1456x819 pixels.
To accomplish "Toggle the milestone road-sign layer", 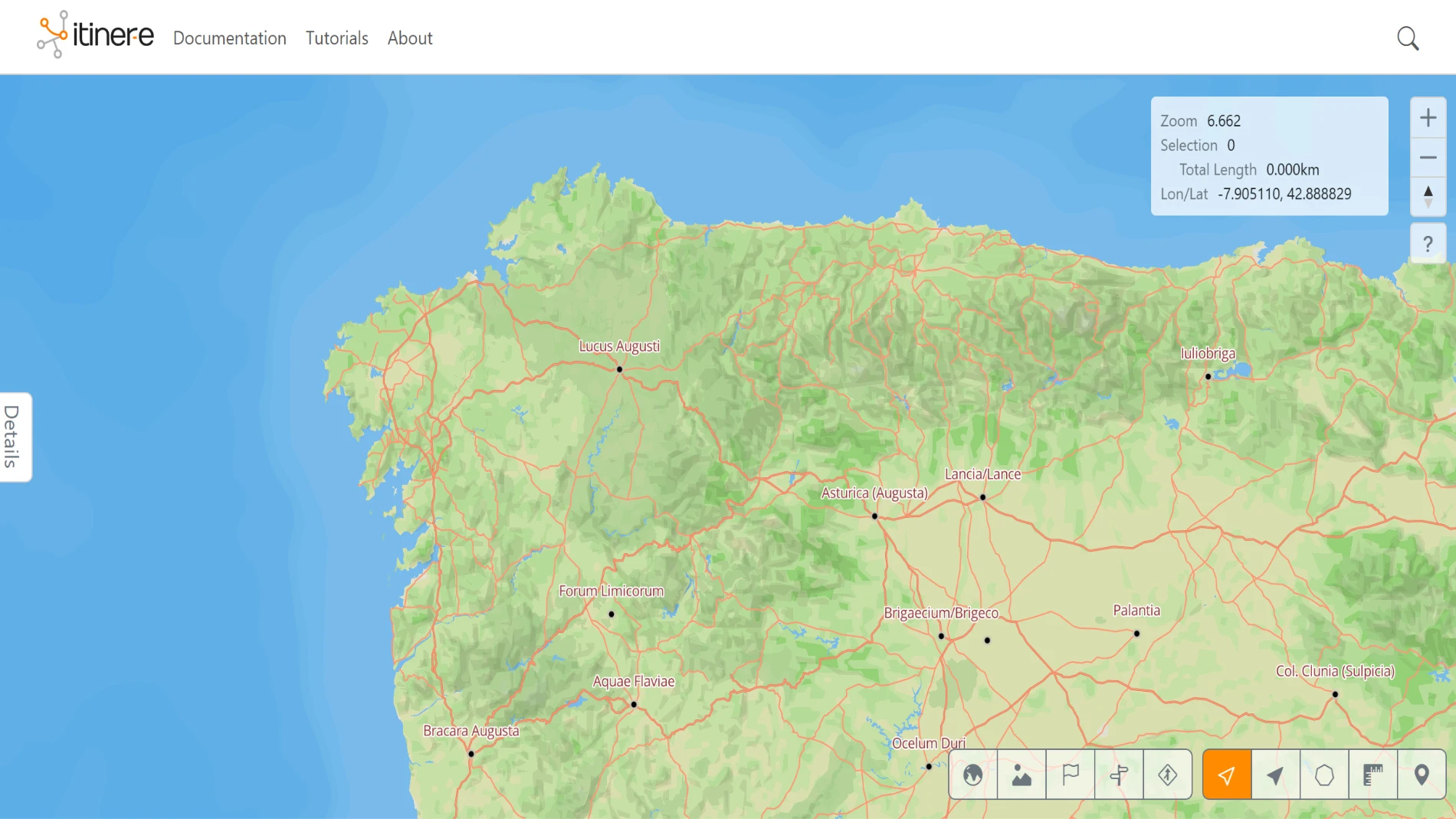I will click(x=1168, y=774).
